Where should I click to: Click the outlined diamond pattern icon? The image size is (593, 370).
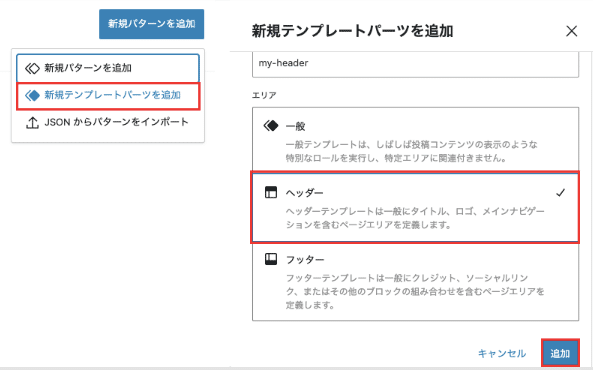tap(32, 68)
